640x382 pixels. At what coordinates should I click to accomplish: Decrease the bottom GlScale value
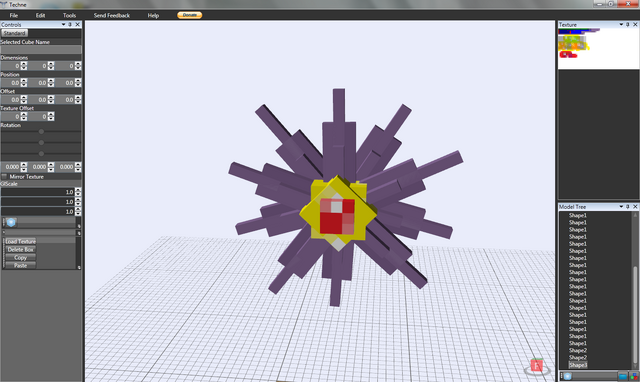[78, 213]
